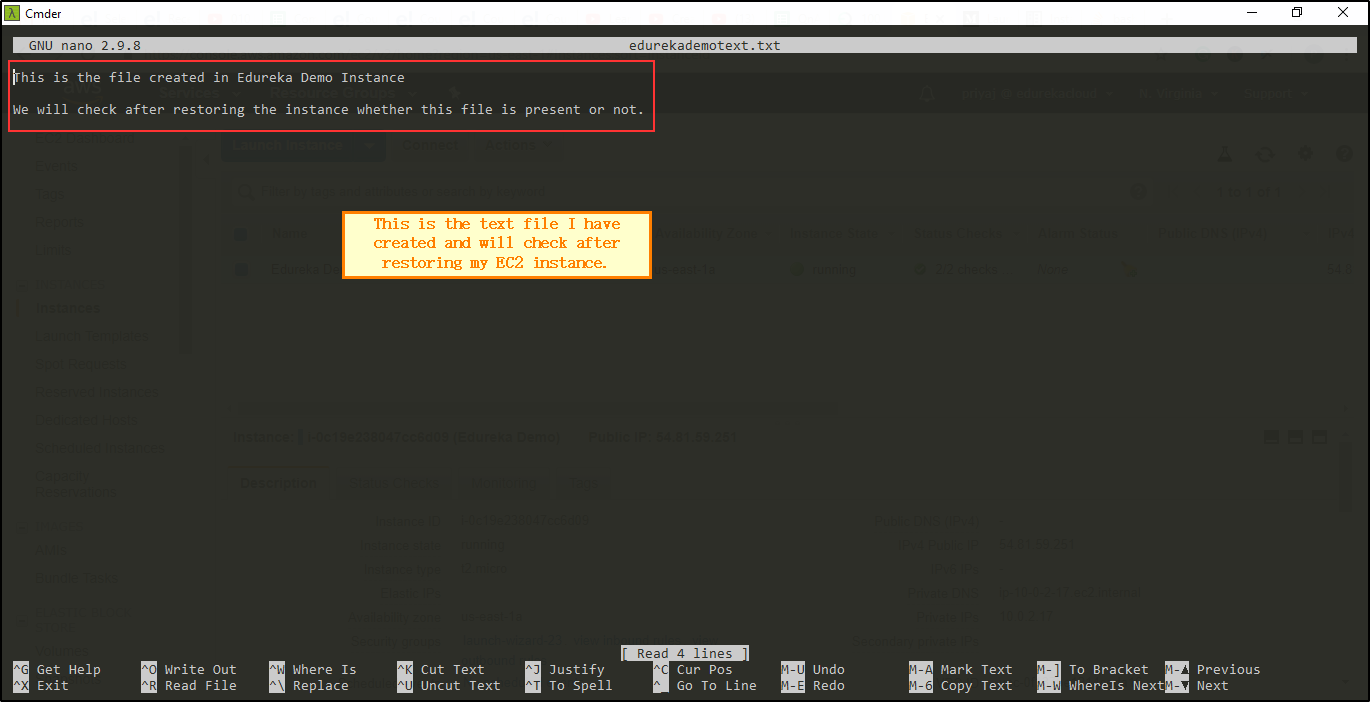This screenshot has width=1370, height=702.
Task: Click the 'Write Out' shortcut label
Action: coord(201,670)
